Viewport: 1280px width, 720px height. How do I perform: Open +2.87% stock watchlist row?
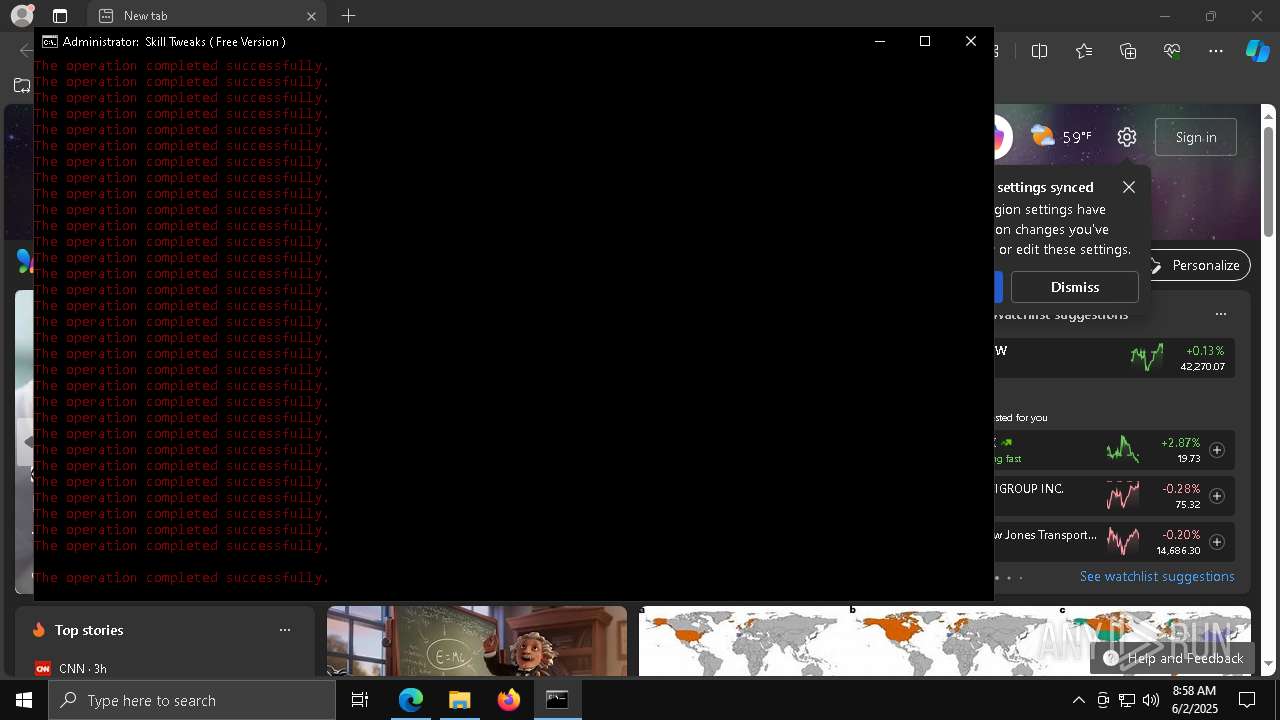click(1114, 450)
